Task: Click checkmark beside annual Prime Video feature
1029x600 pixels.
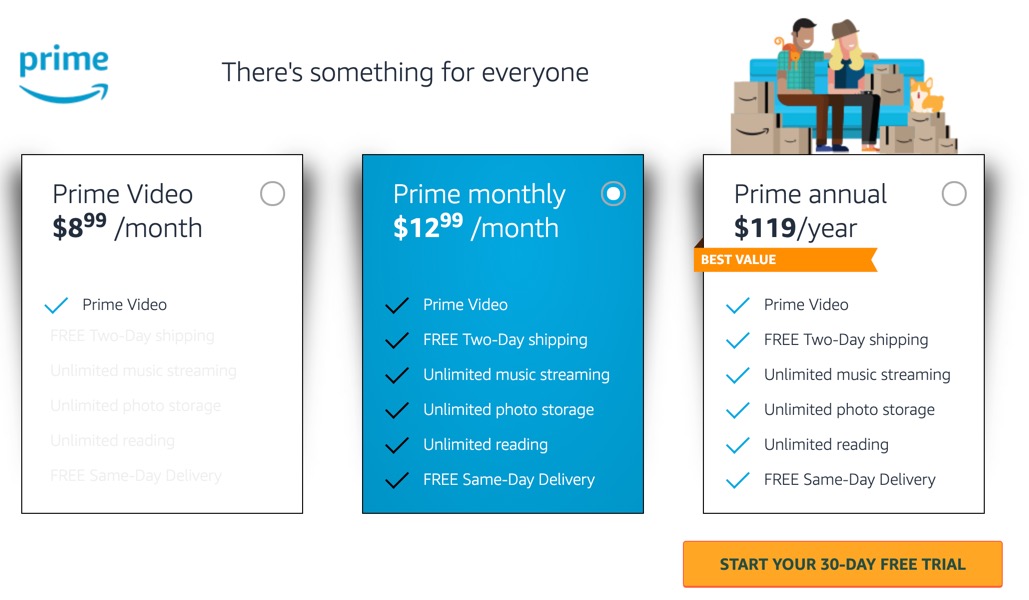Action: point(738,305)
